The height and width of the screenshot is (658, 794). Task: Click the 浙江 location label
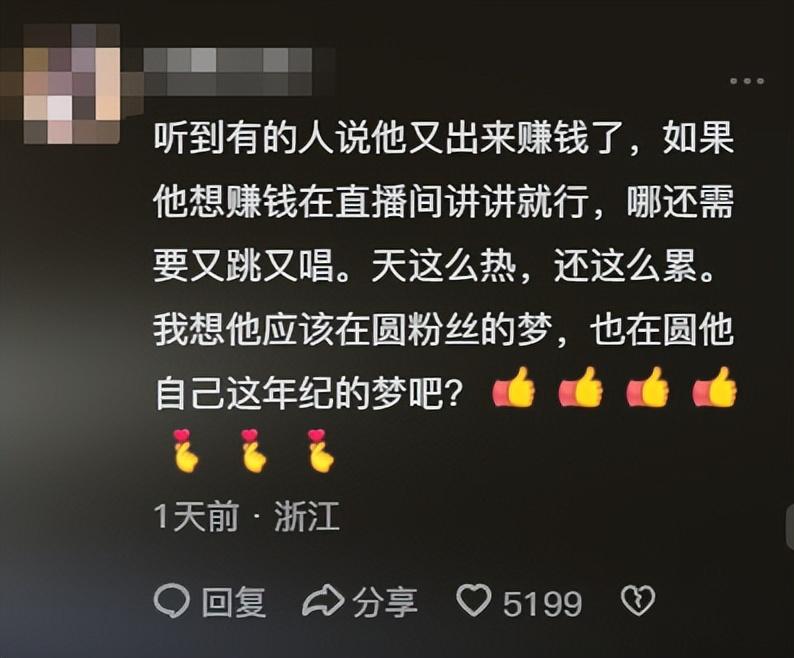pos(306,517)
